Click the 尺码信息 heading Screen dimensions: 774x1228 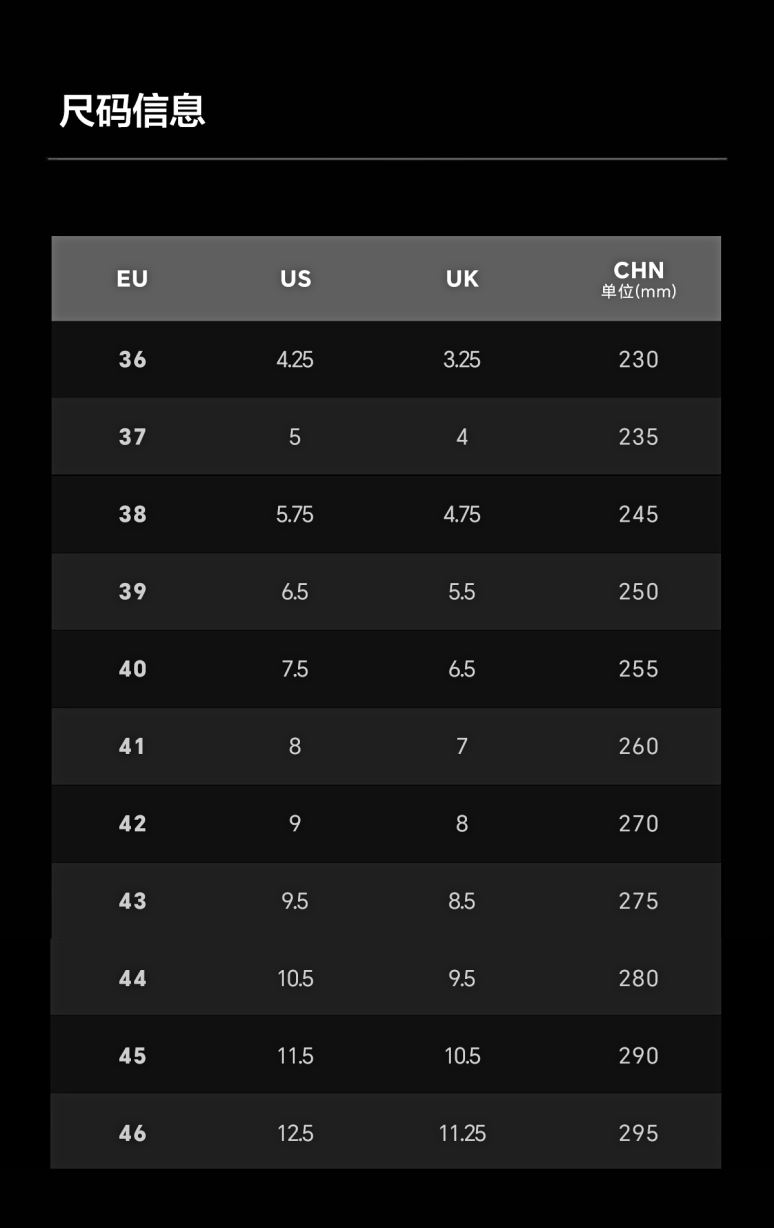coord(132,110)
